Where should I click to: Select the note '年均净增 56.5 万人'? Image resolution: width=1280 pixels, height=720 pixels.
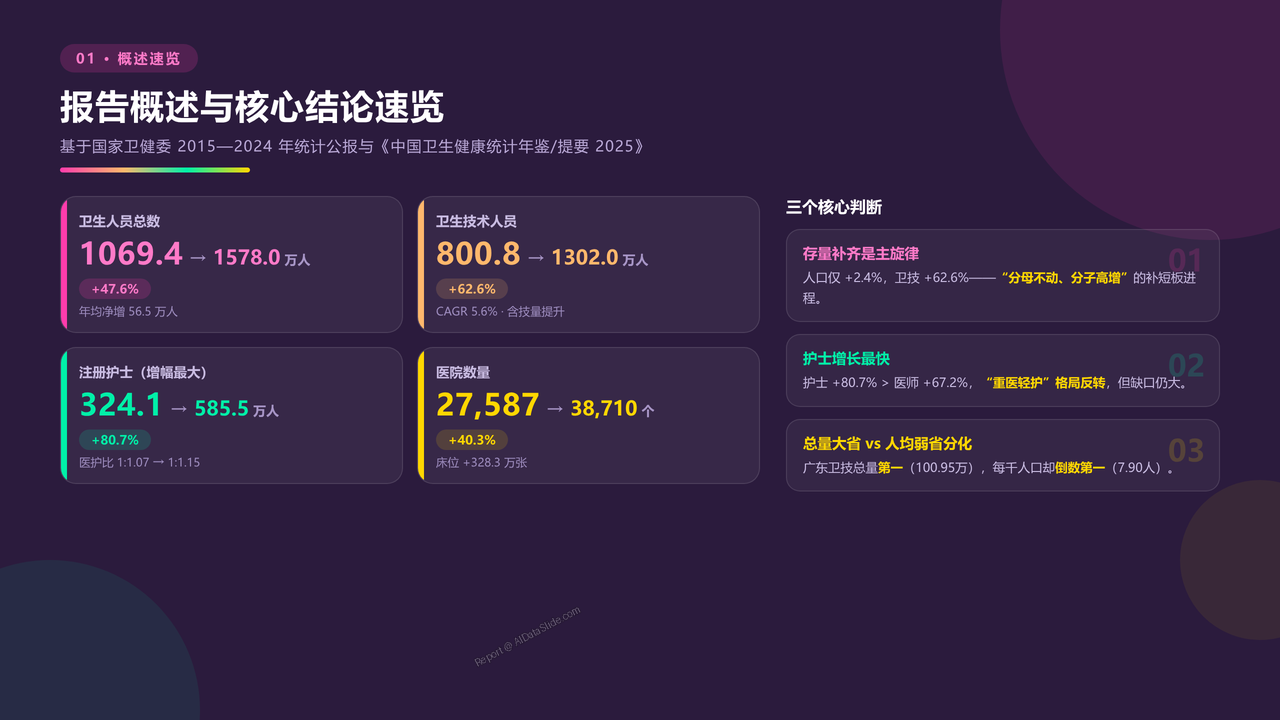pyautogui.click(x=128, y=312)
